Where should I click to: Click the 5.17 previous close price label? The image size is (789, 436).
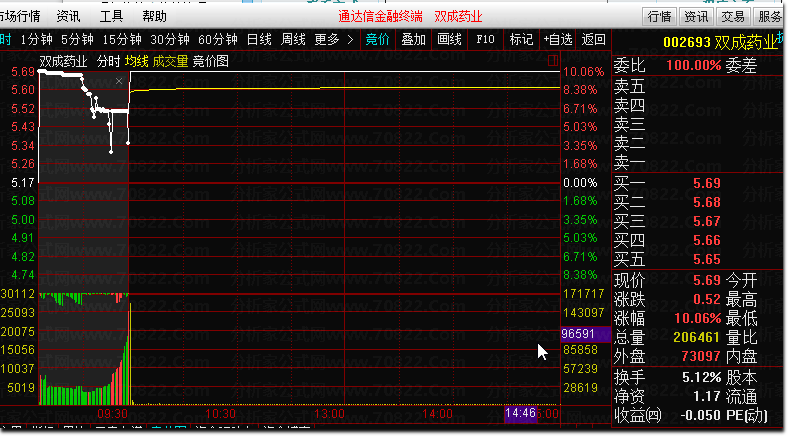[x=23, y=183]
